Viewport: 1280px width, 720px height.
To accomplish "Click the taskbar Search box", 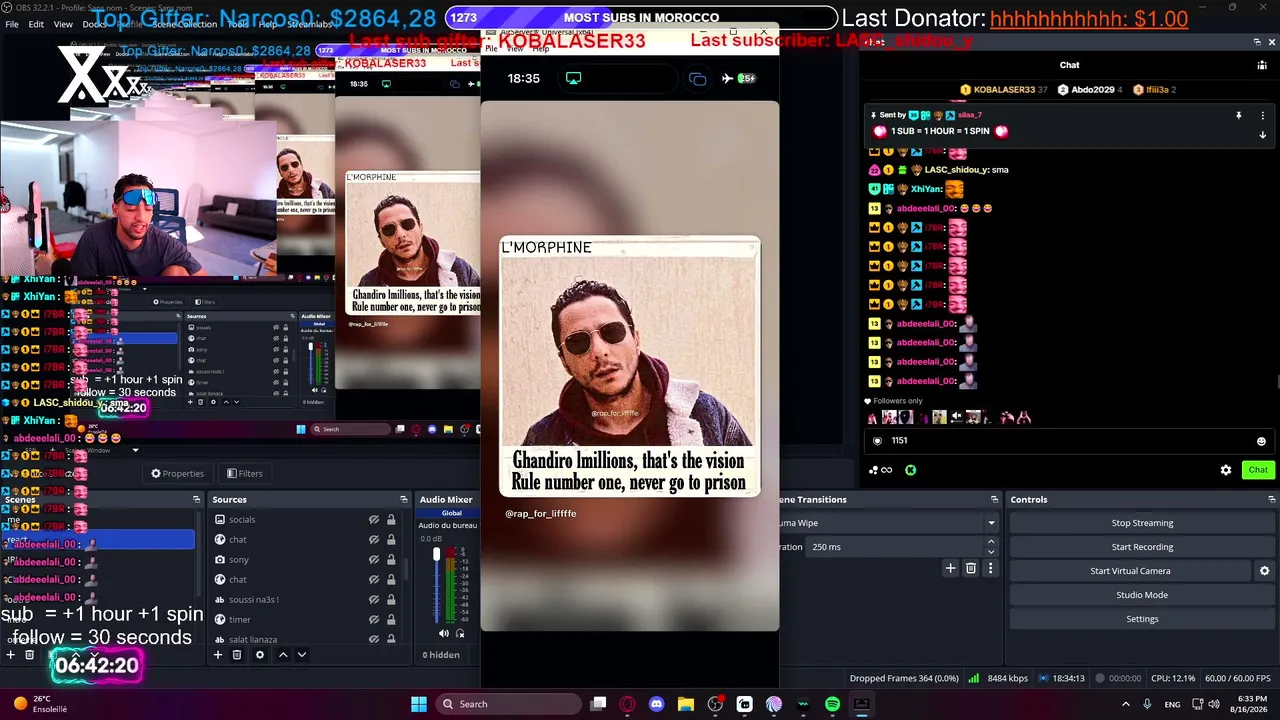I will tap(509, 704).
